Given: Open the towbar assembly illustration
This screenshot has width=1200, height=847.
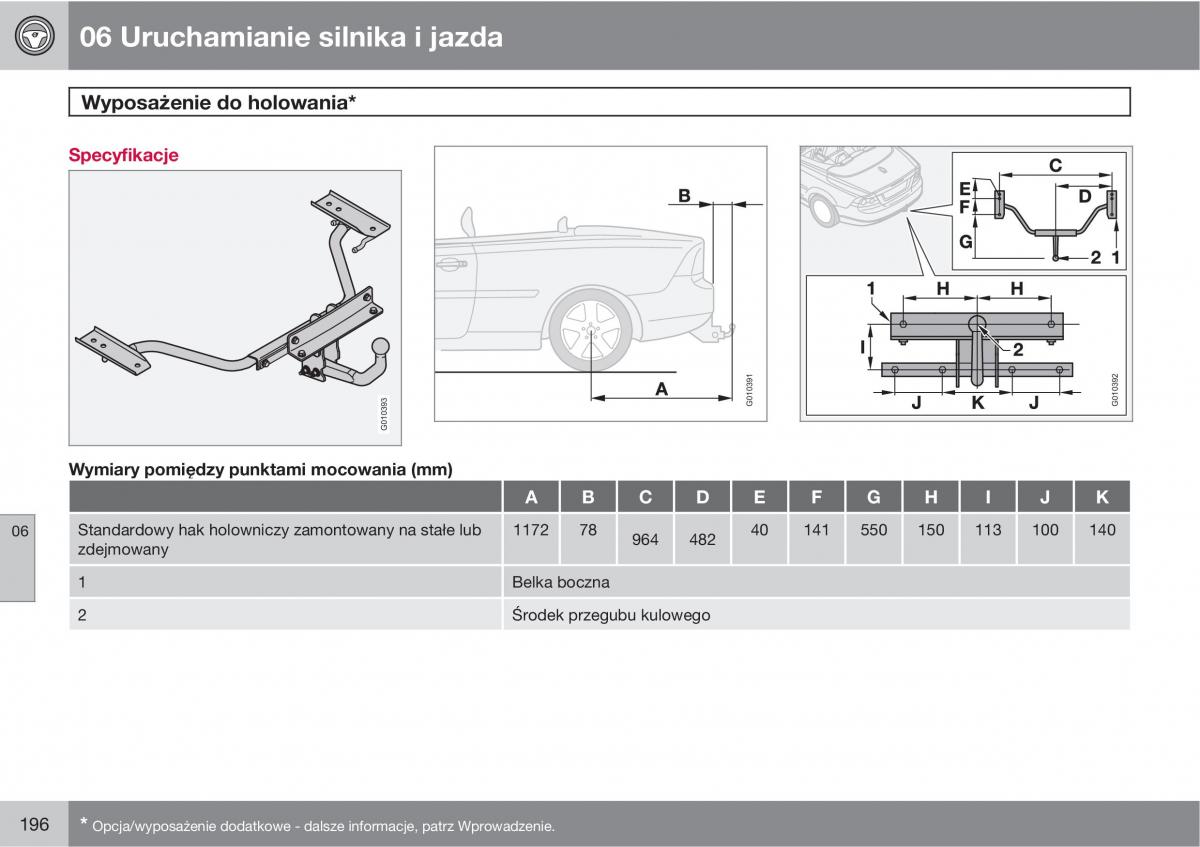Looking at the screenshot, I should 235,307.
